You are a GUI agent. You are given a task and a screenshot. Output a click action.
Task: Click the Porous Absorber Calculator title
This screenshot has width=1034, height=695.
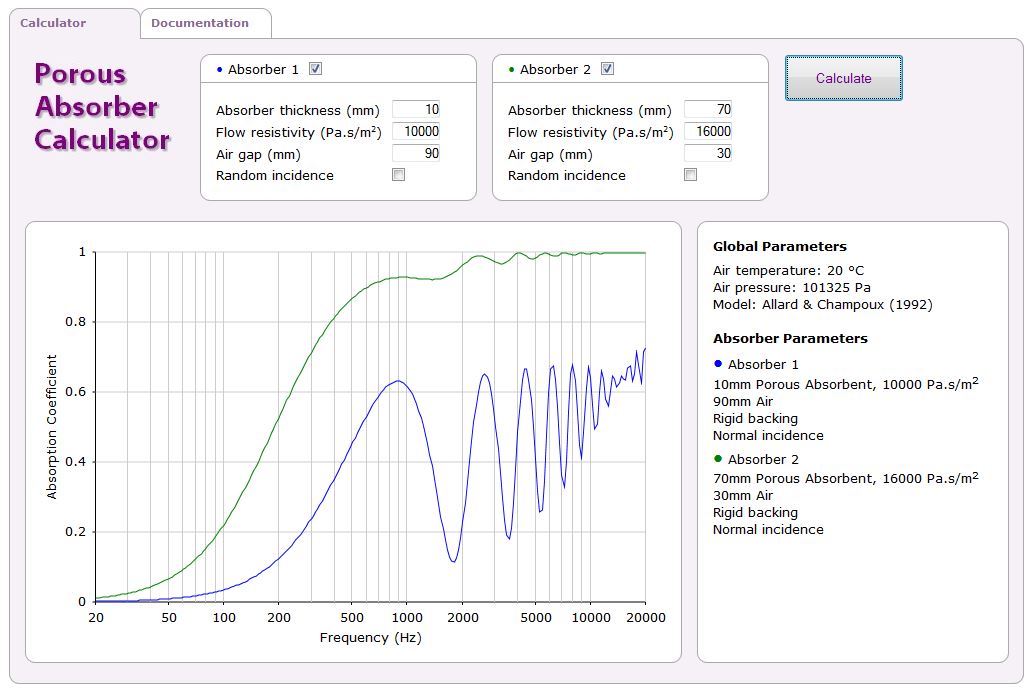tap(102, 107)
